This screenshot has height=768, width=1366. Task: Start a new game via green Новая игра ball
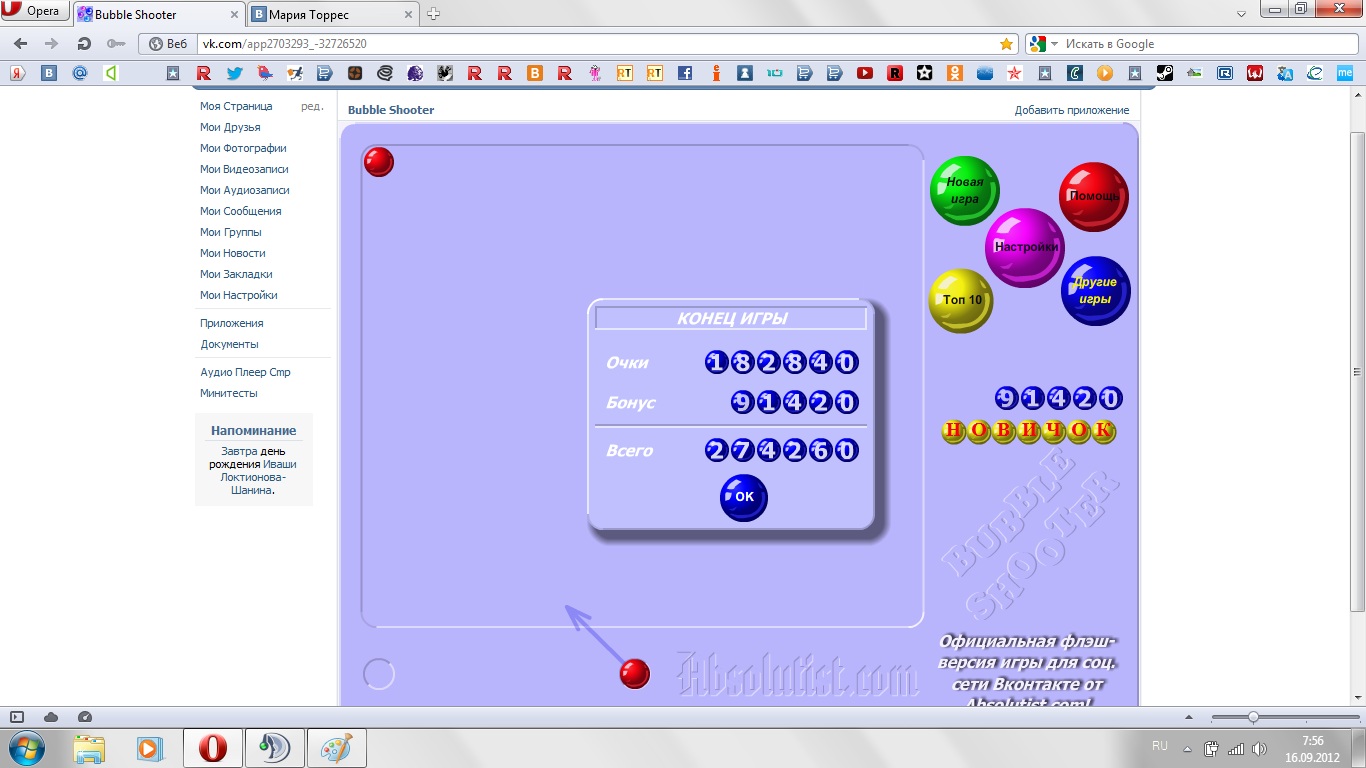[x=965, y=191]
